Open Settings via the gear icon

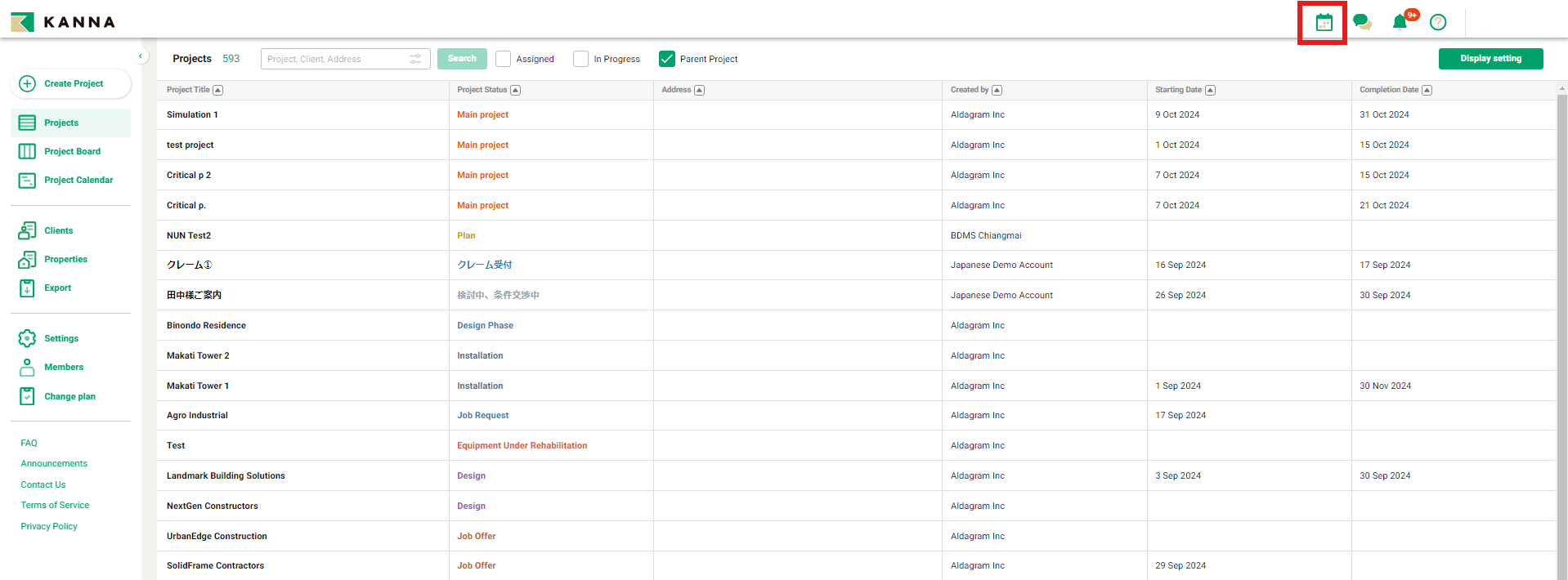tap(27, 338)
